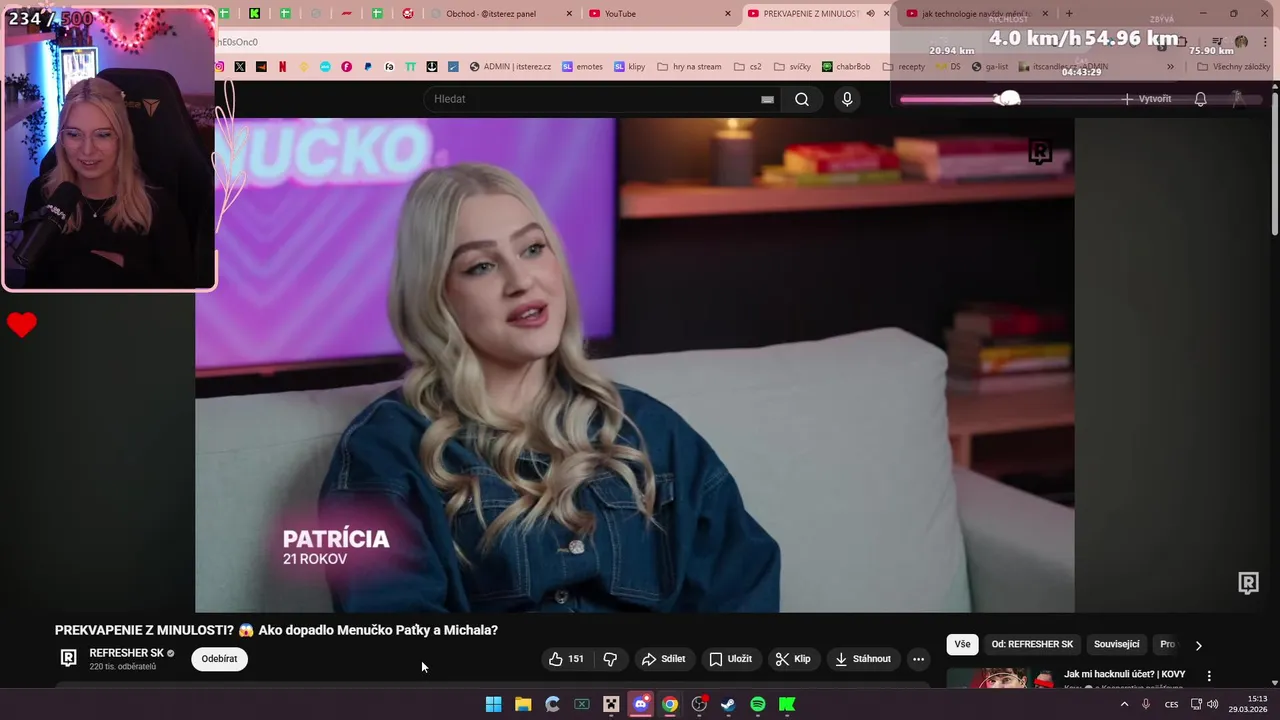Open X (Twitter) bookmark icon
The width and height of the screenshot is (1280, 720).
click(240, 67)
